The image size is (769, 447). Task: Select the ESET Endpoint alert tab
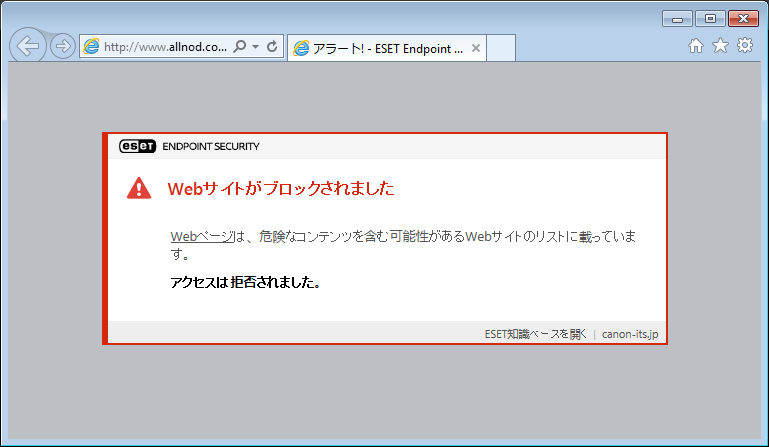(x=387, y=48)
